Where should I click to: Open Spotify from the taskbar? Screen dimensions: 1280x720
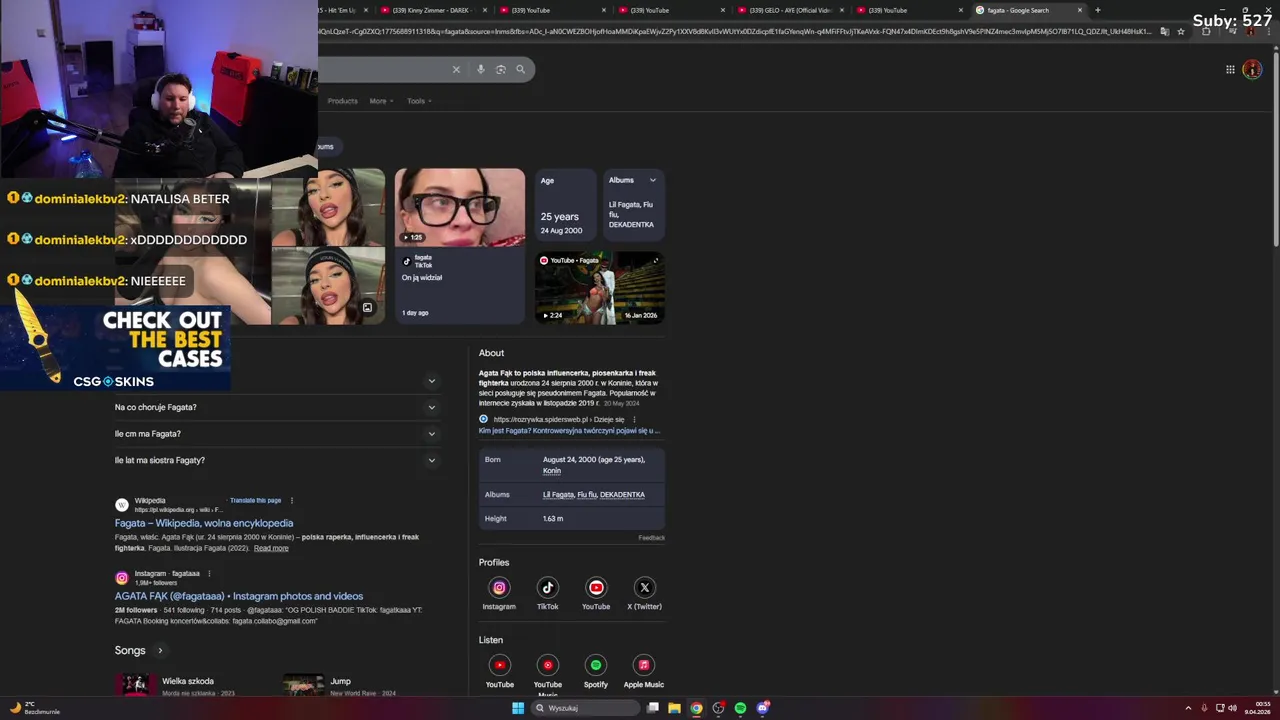coord(740,708)
